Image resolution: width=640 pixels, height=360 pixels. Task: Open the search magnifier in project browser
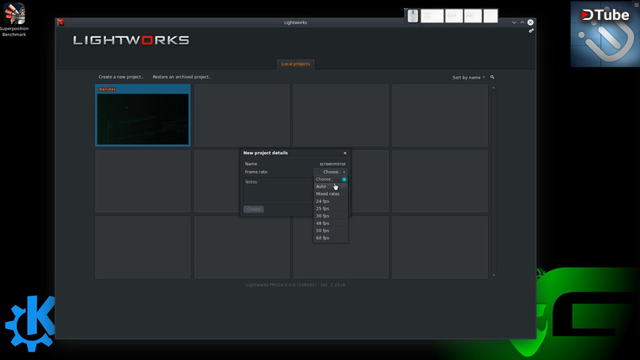(492, 77)
